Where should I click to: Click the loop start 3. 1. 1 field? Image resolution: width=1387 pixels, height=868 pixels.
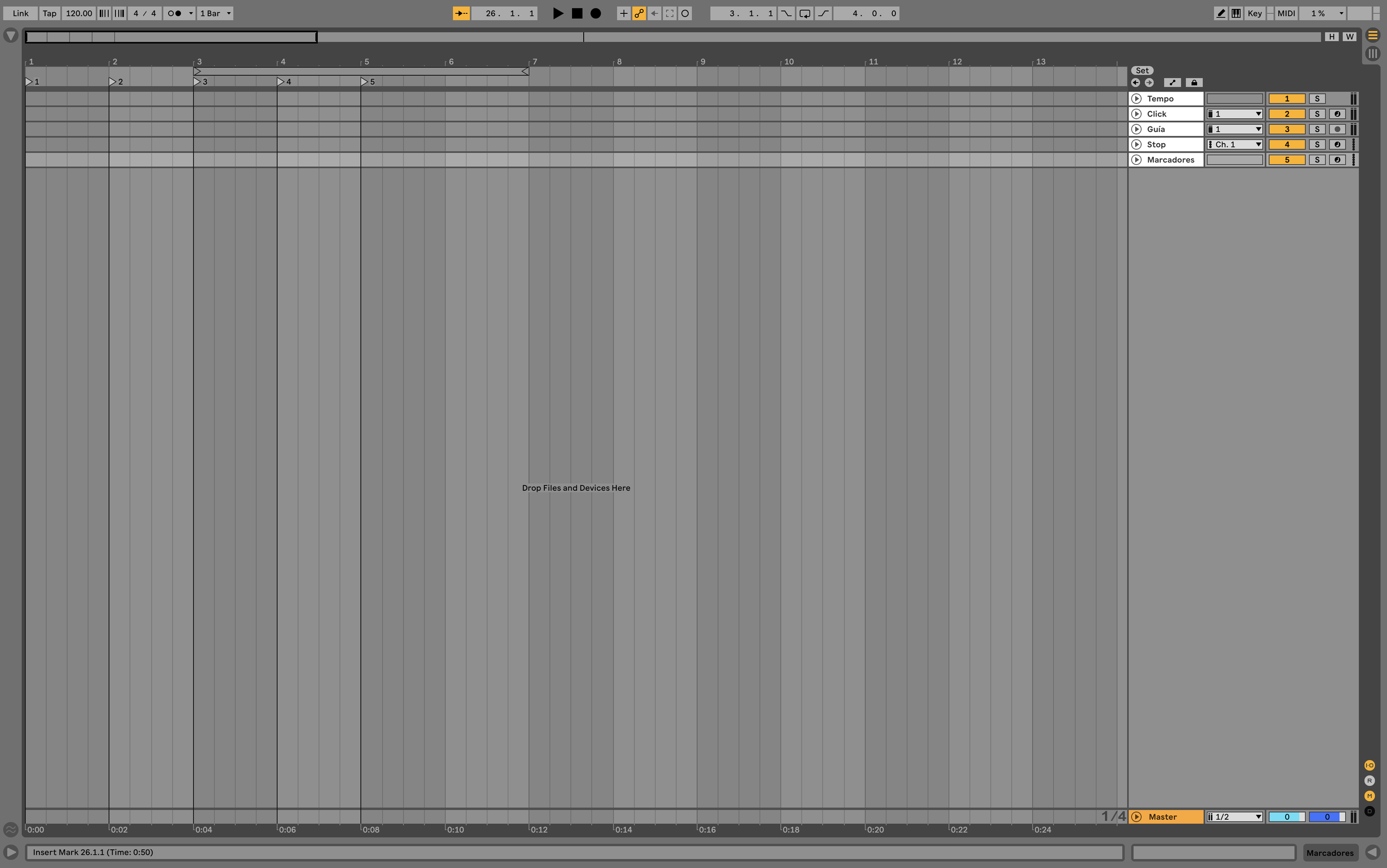(743, 13)
